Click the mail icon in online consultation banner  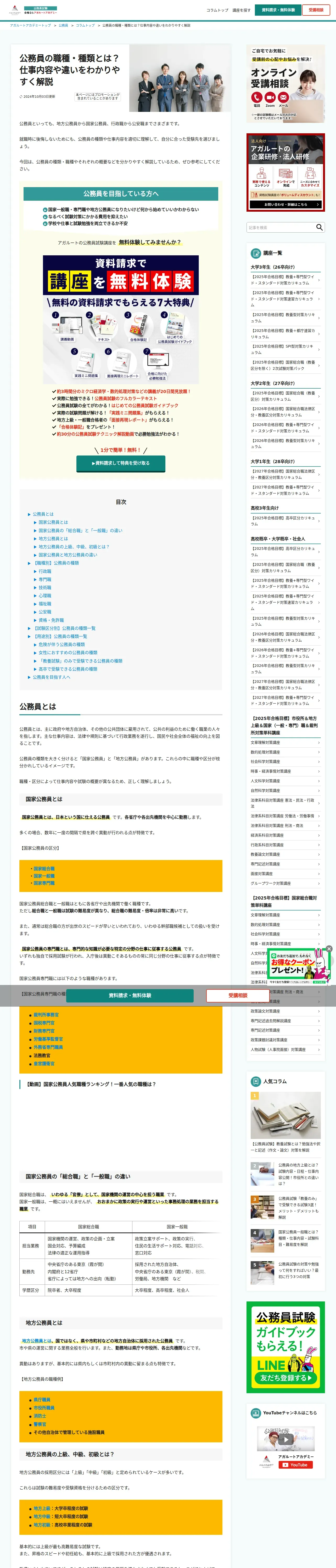pyautogui.click(x=284, y=97)
